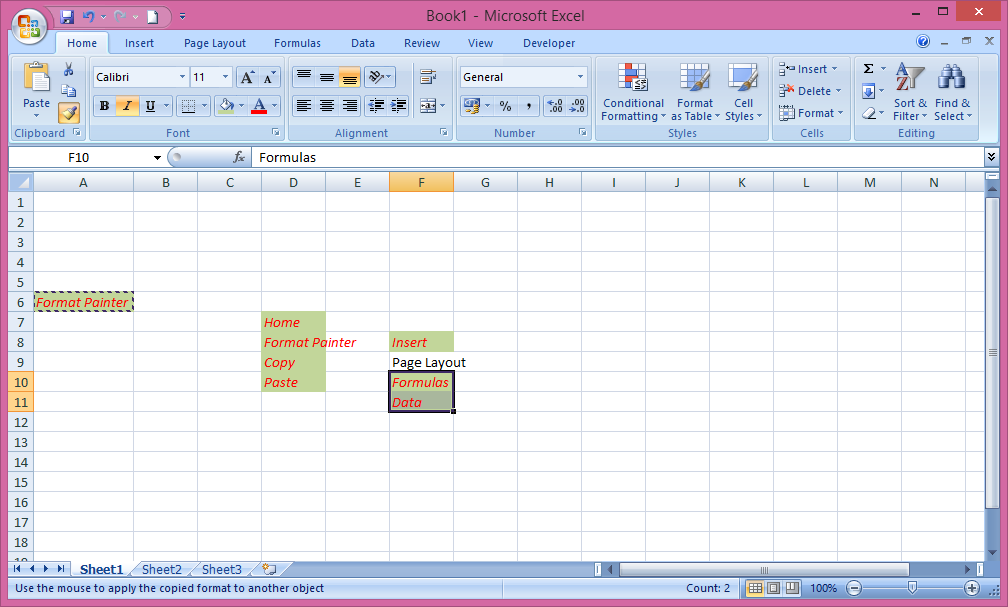Select Bottom Align
This screenshot has height=607, width=1008.
[350, 78]
